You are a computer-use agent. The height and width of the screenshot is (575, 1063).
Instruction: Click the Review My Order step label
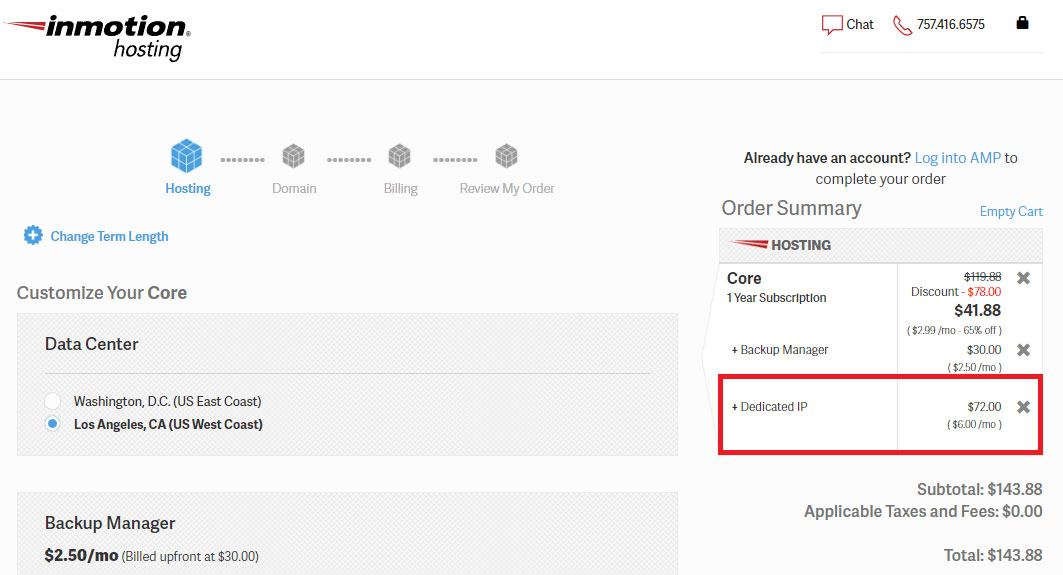tap(507, 189)
